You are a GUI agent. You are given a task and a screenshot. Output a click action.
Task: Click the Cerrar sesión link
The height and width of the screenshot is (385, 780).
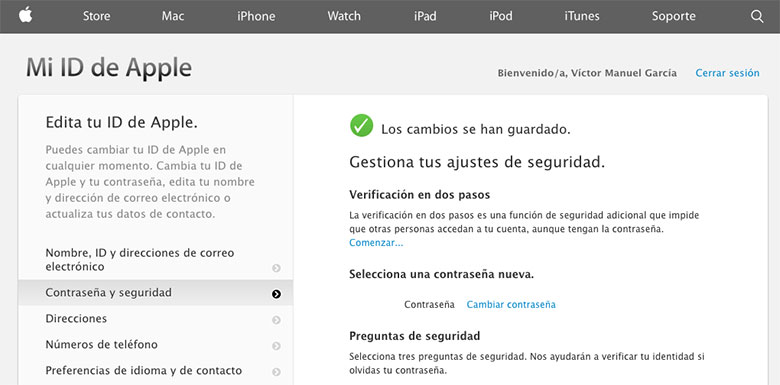(x=727, y=73)
